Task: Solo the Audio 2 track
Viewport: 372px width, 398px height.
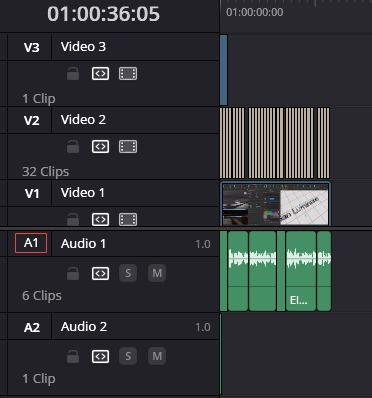Action: click(x=128, y=356)
